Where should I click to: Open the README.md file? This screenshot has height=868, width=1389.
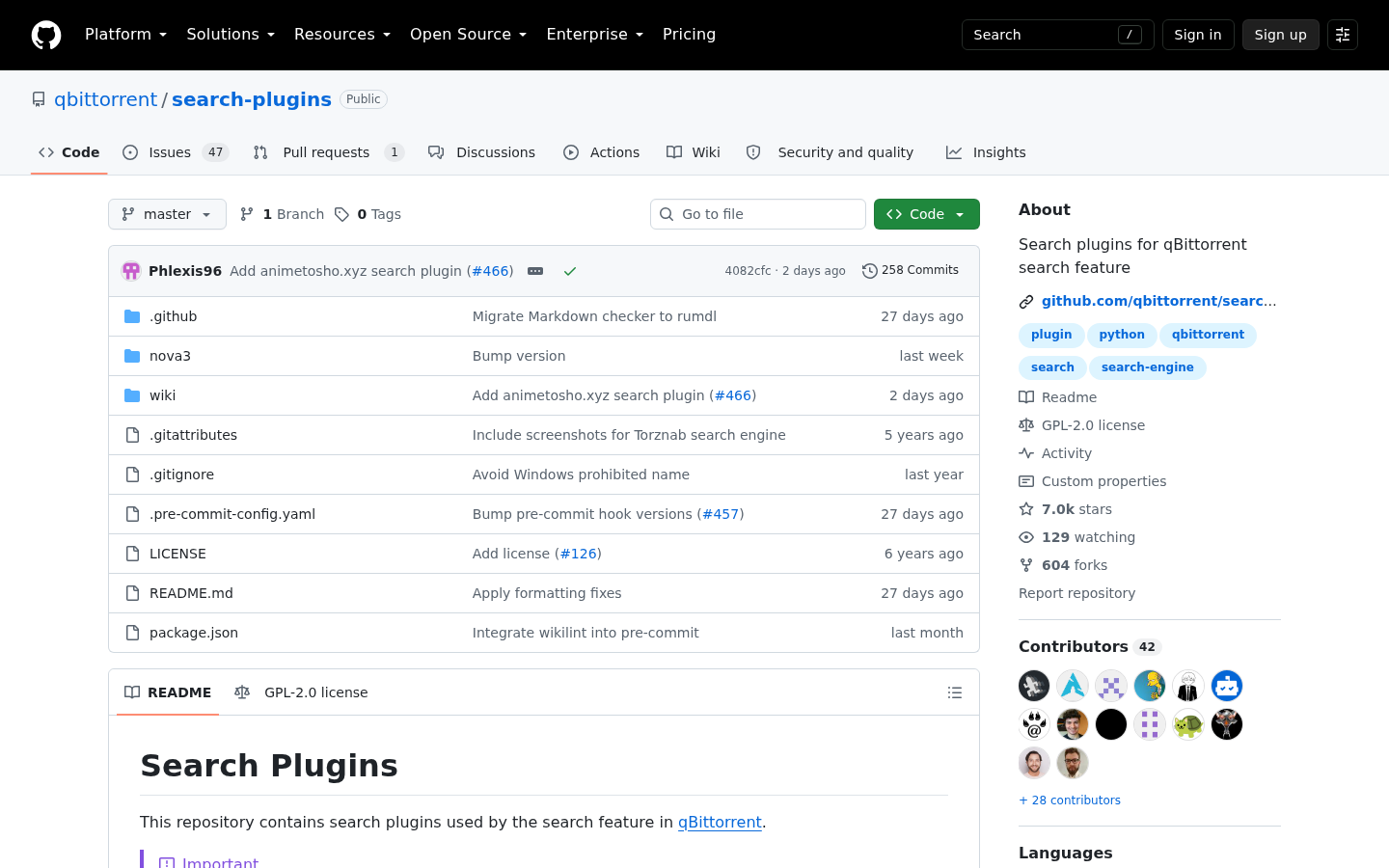tap(191, 593)
